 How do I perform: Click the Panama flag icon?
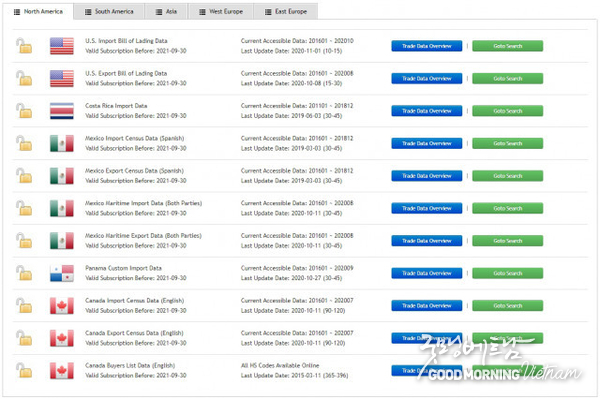[x=62, y=273]
